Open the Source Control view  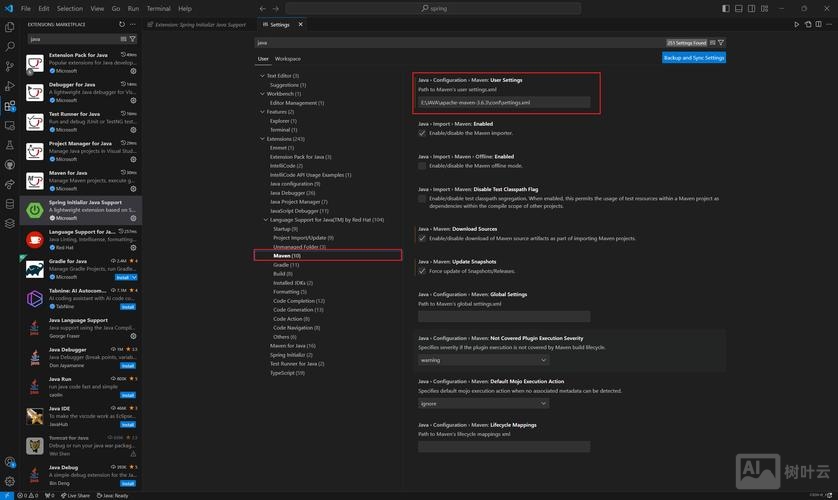click(10, 66)
